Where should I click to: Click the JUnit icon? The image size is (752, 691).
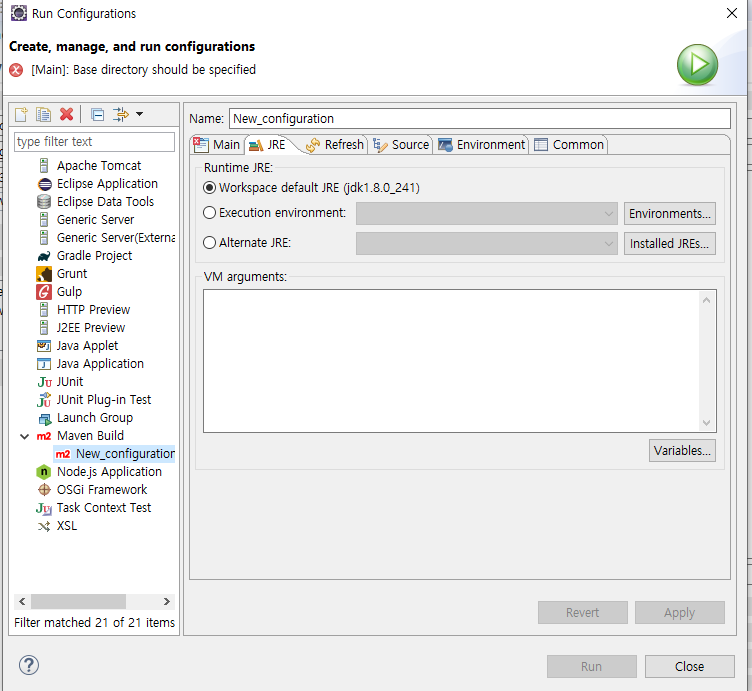(44, 382)
